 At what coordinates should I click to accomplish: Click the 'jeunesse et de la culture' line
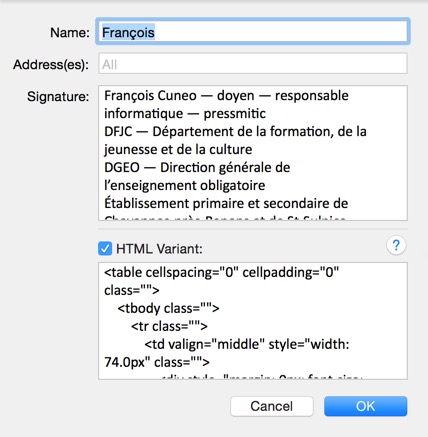[x=178, y=149]
